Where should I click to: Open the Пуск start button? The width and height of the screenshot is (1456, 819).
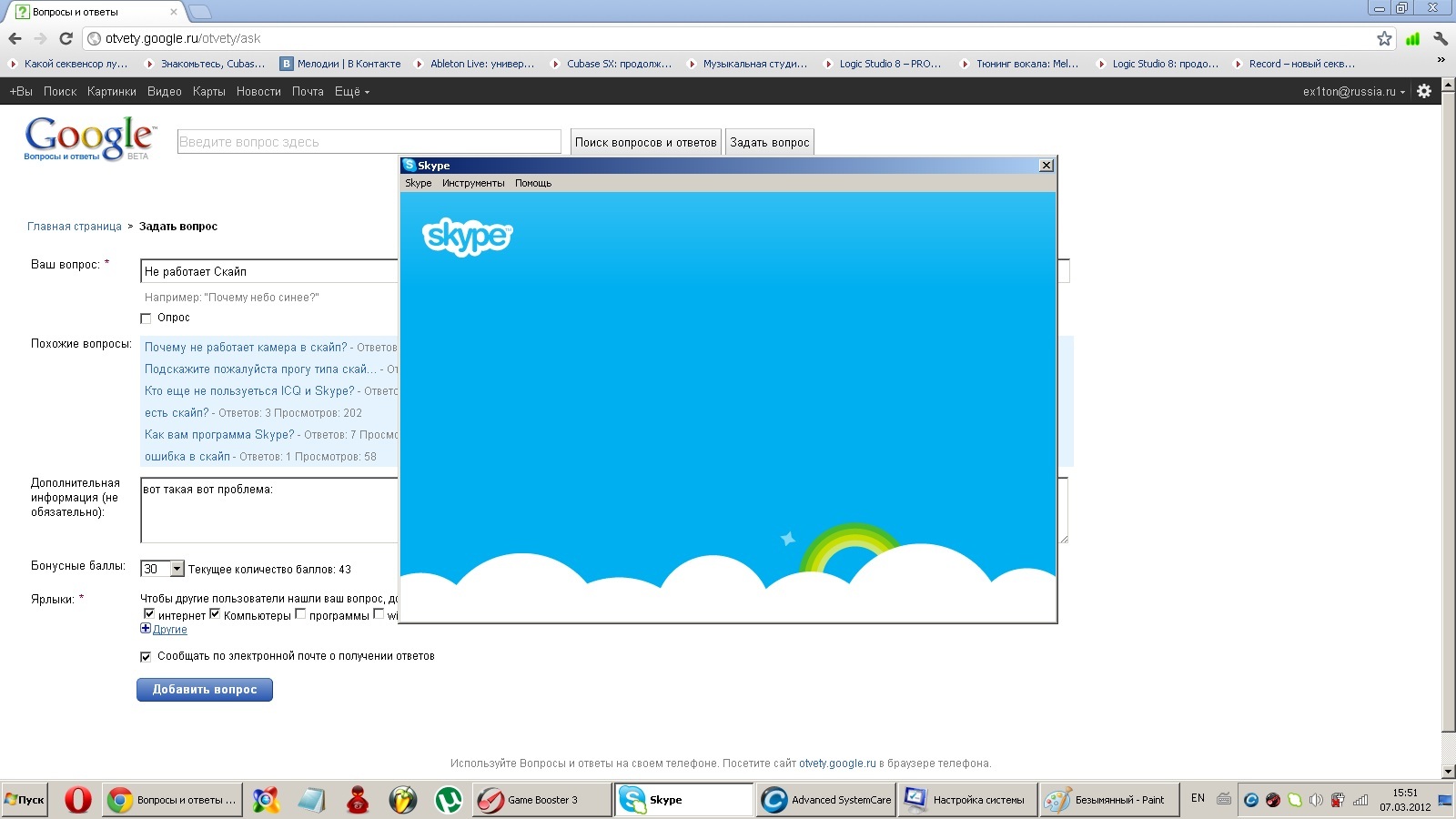(x=25, y=800)
